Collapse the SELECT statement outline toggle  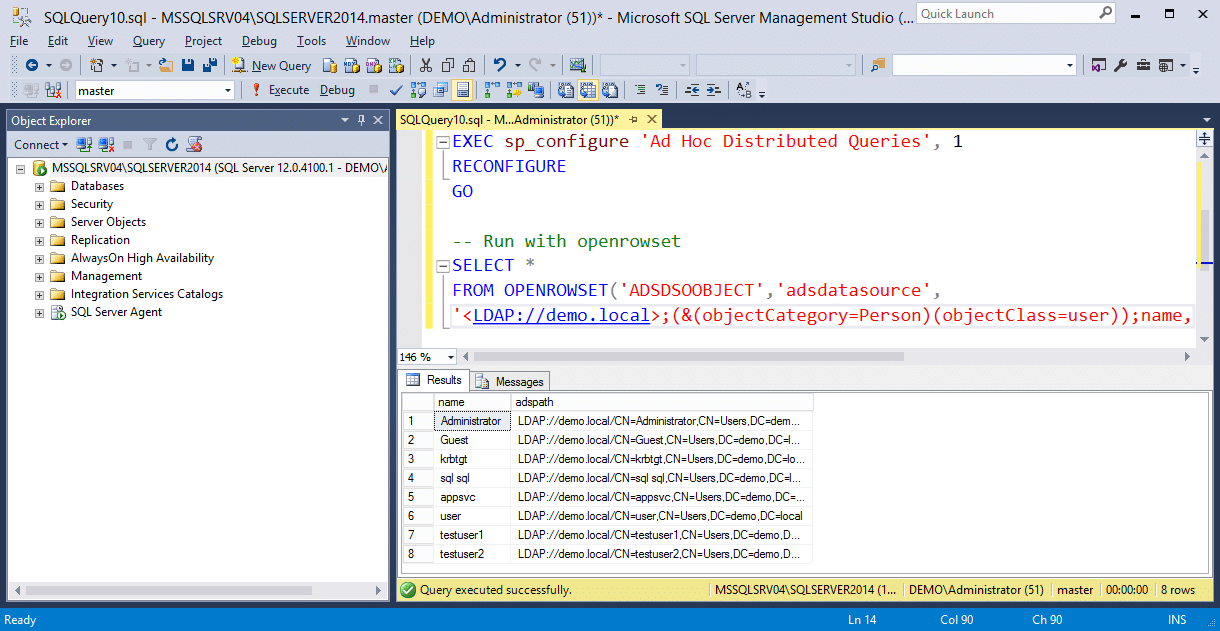coord(443,266)
